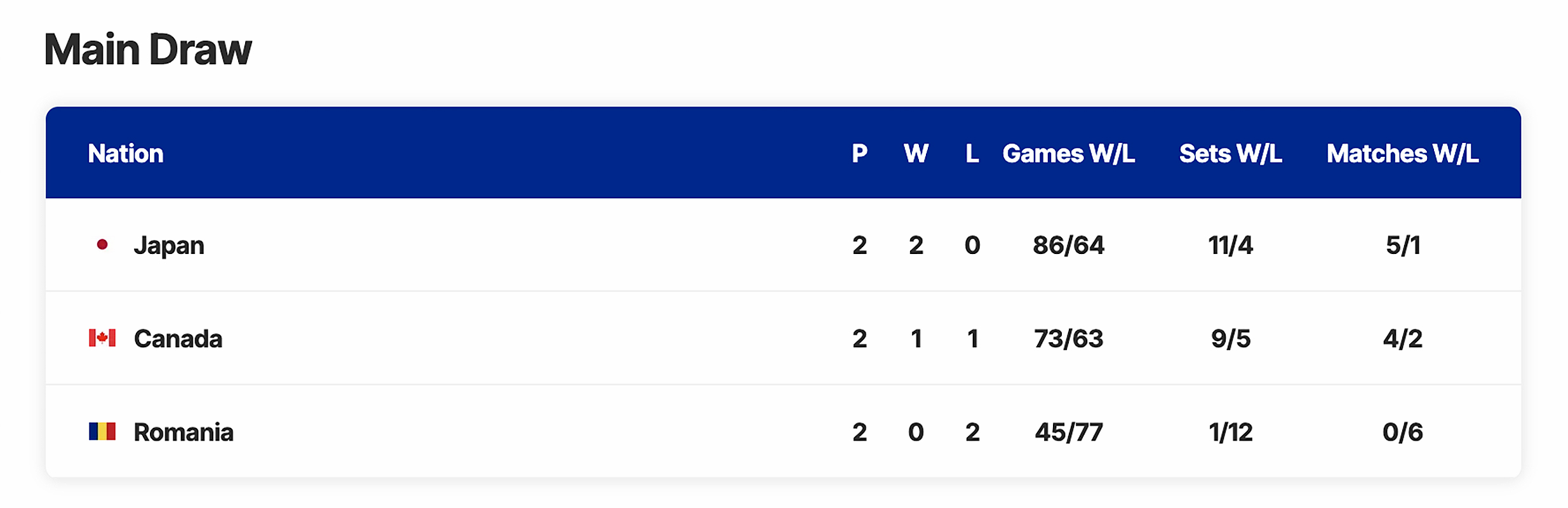Select Canada's 73/63 games record
1568x508 pixels.
(x=1068, y=338)
